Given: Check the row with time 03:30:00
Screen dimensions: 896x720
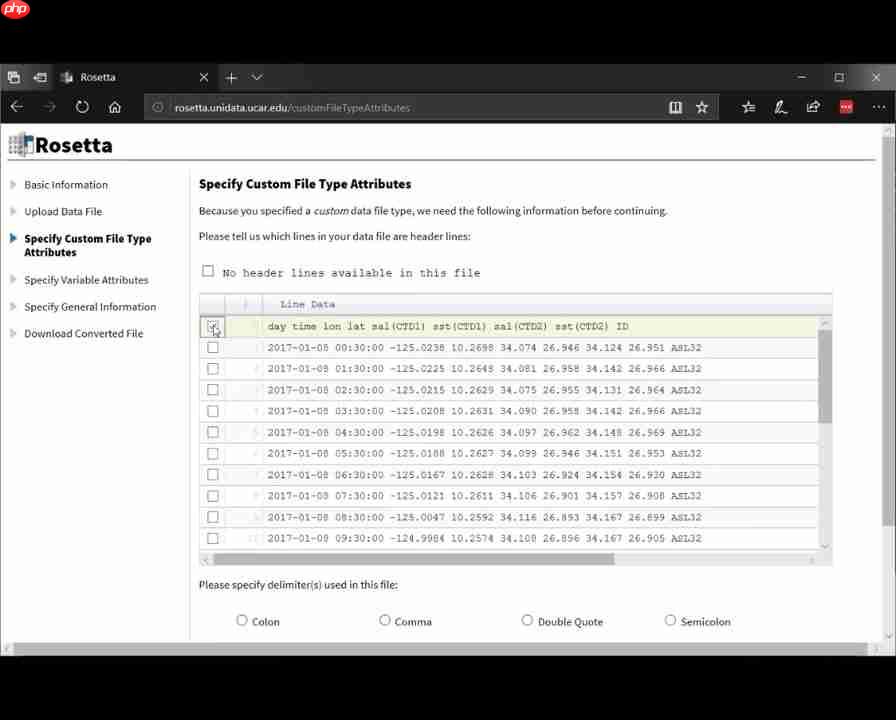Looking at the screenshot, I should 213,411.
